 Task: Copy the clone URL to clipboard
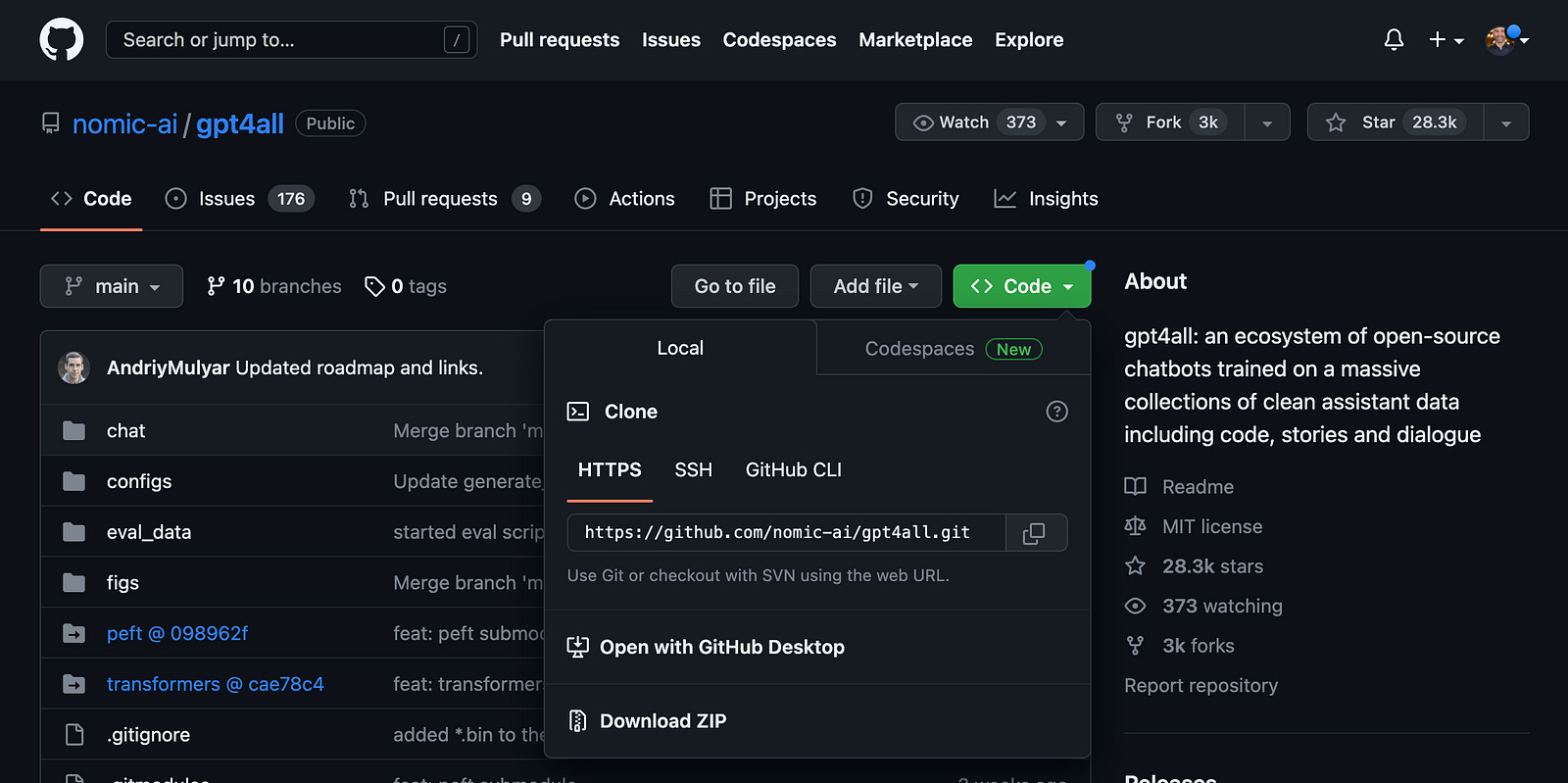click(x=1036, y=532)
